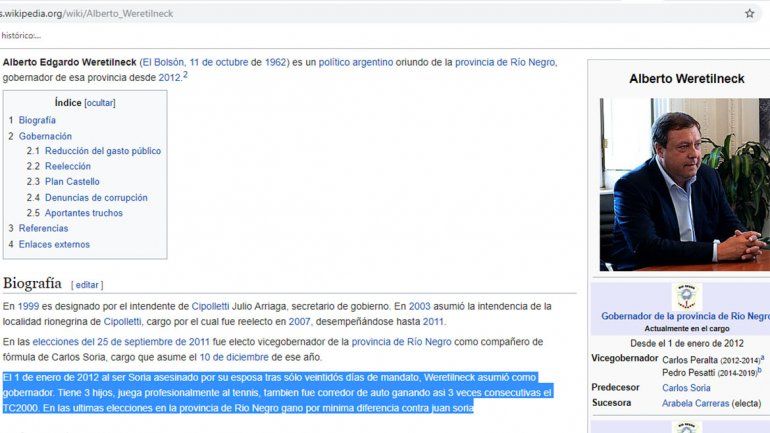Go to Referencias in the index
The image size is (770, 433).
point(43,229)
